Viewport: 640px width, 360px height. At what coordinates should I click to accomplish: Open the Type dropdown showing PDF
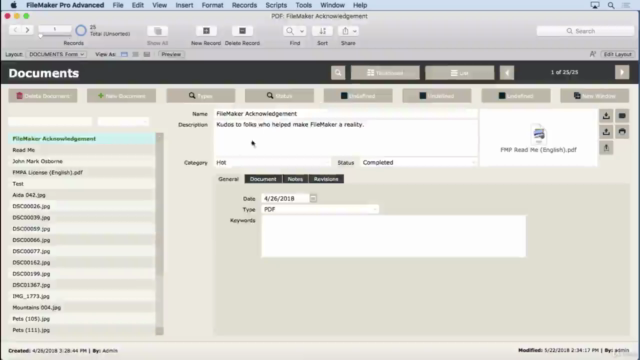[x=320, y=209]
